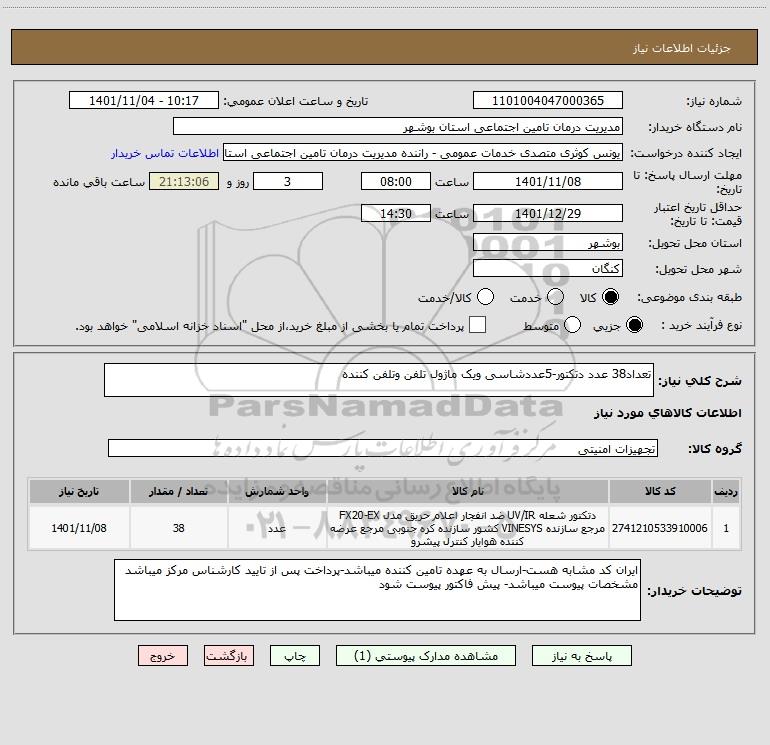The height and width of the screenshot is (745, 770).
Task: Click the اطلاعات کالاهای مورد نیاز section heading
Action: point(667,413)
